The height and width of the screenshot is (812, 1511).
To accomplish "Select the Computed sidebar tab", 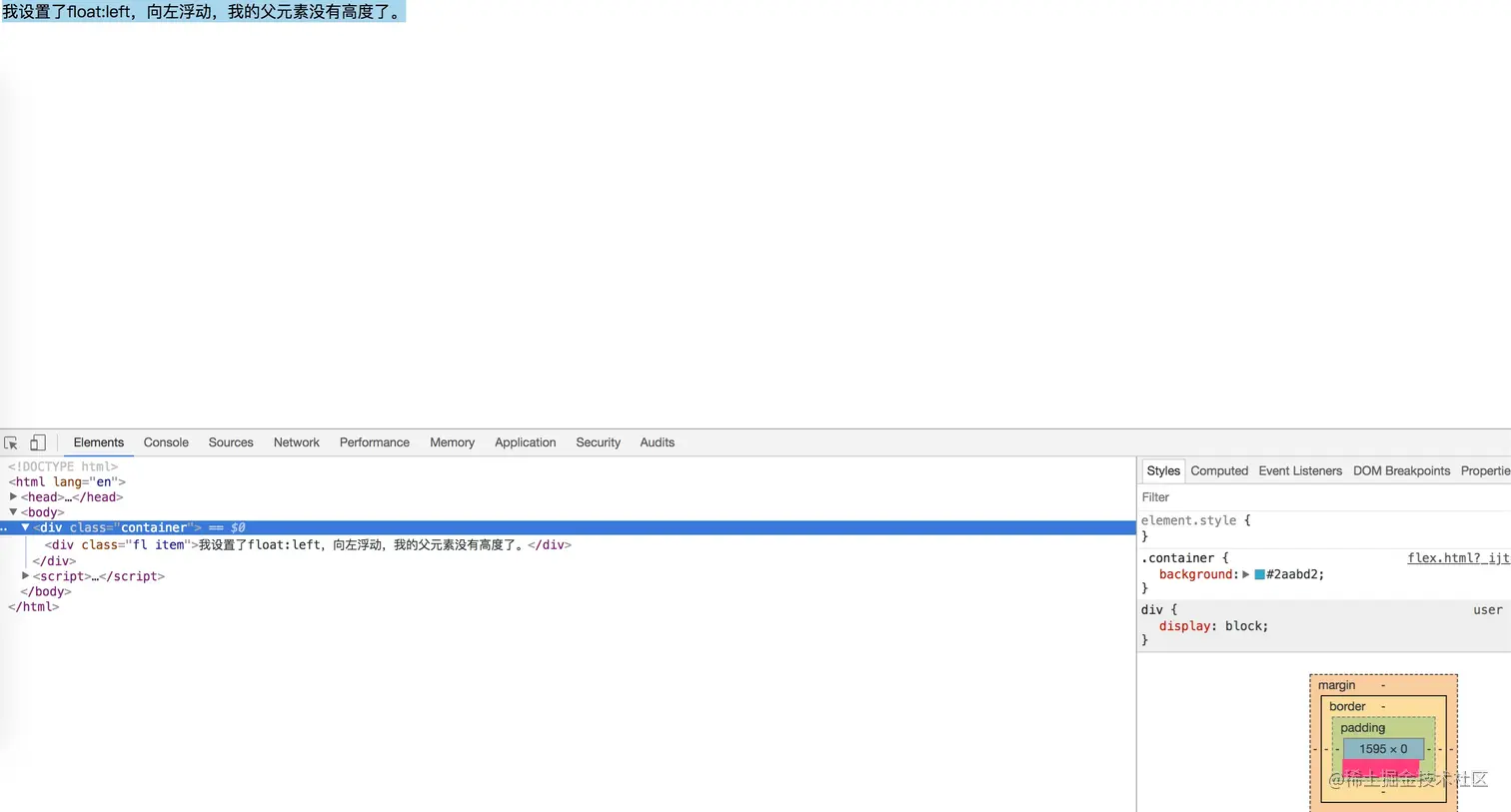I will tap(1219, 470).
